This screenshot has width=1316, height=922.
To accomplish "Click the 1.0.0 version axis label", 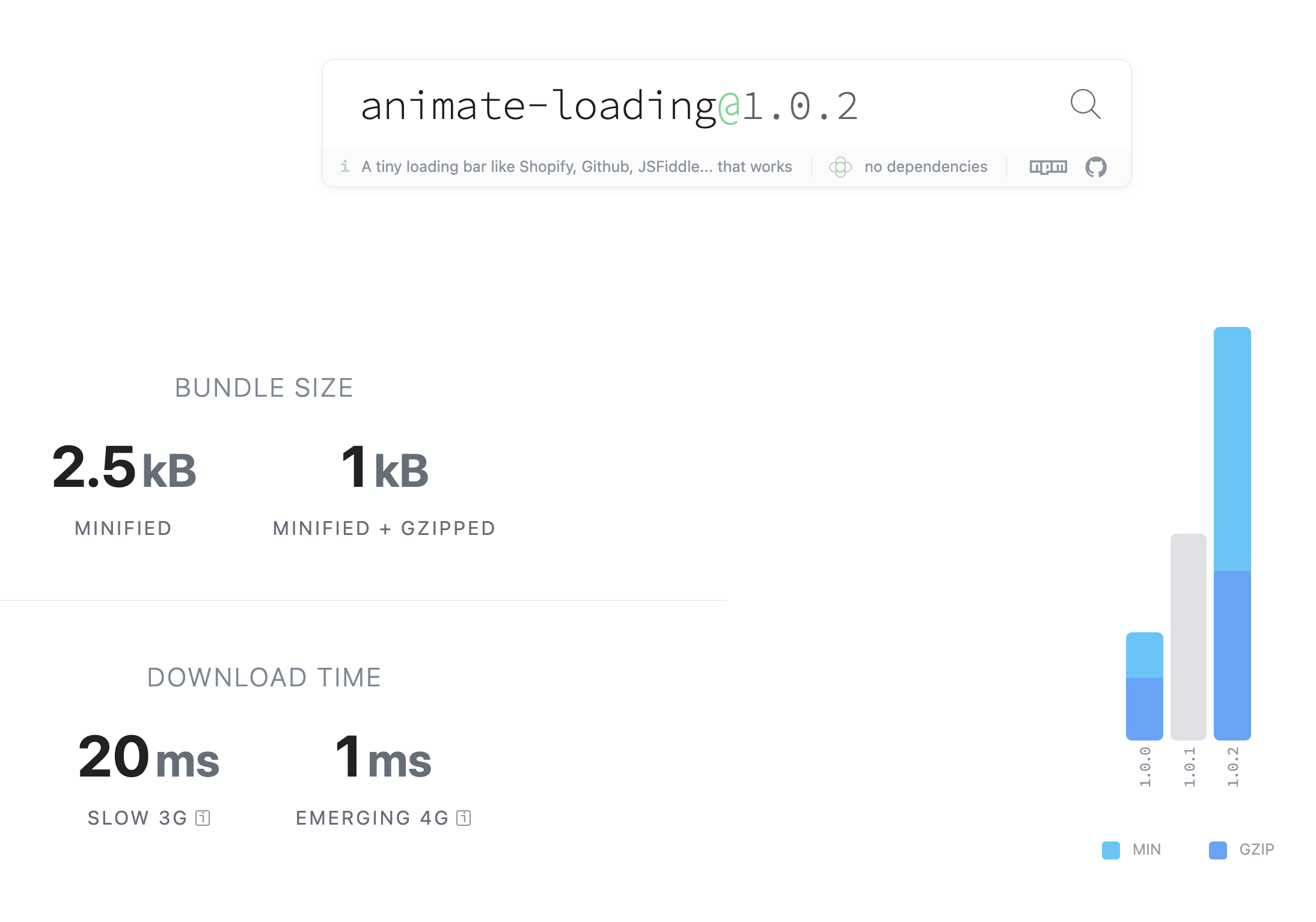I will pyautogui.click(x=1145, y=767).
